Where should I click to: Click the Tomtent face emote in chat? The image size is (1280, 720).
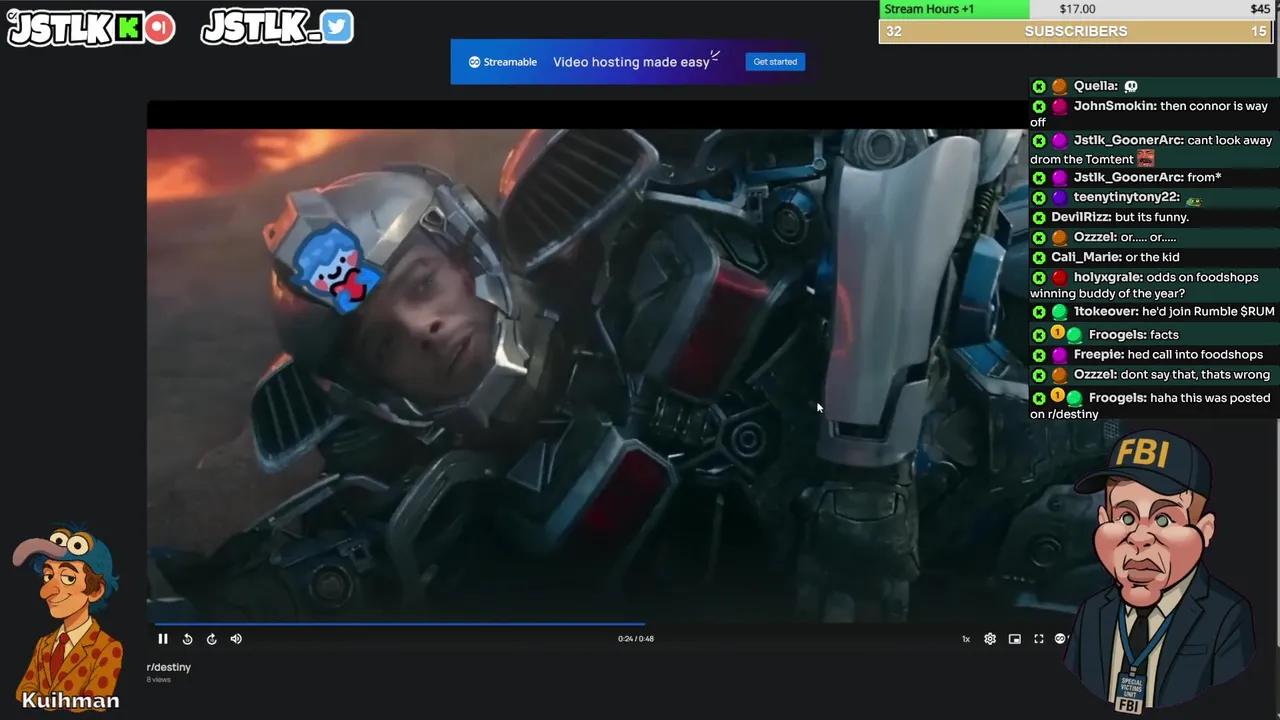(1145, 158)
